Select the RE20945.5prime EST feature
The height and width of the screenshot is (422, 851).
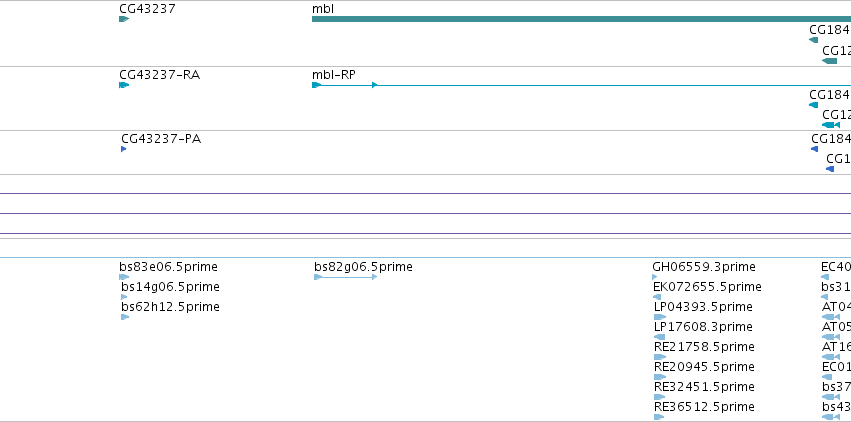click(x=660, y=378)
